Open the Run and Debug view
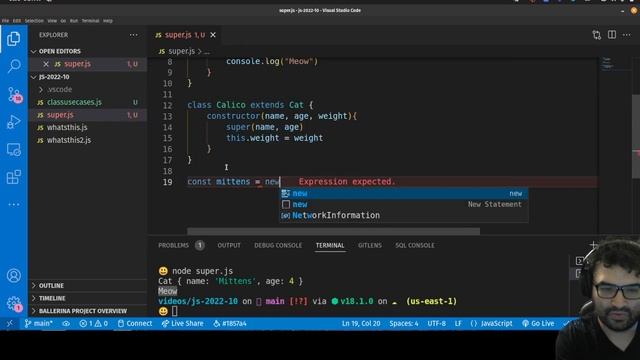The image size is (640, 360). (x=13, y=122)
